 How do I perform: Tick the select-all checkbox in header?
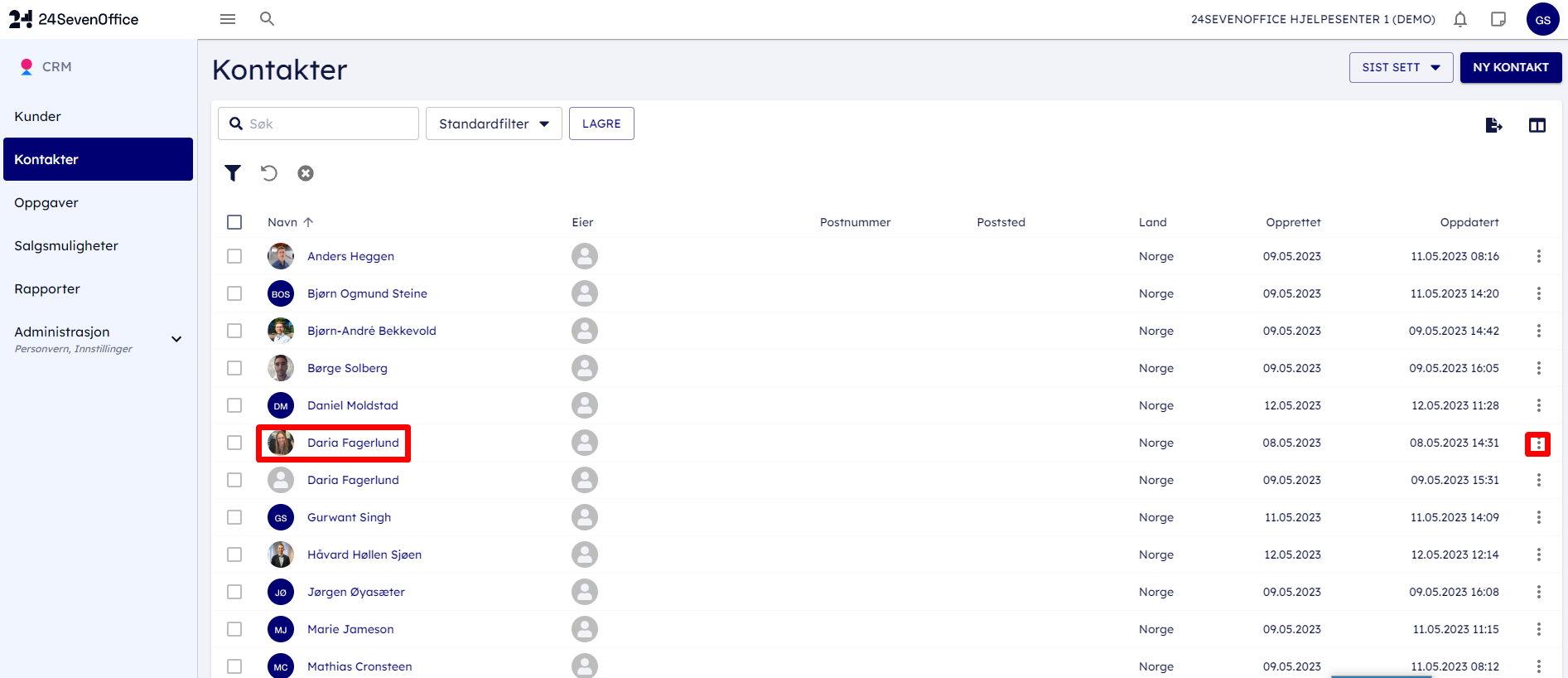pyautogui.click(x=234, y=222)
